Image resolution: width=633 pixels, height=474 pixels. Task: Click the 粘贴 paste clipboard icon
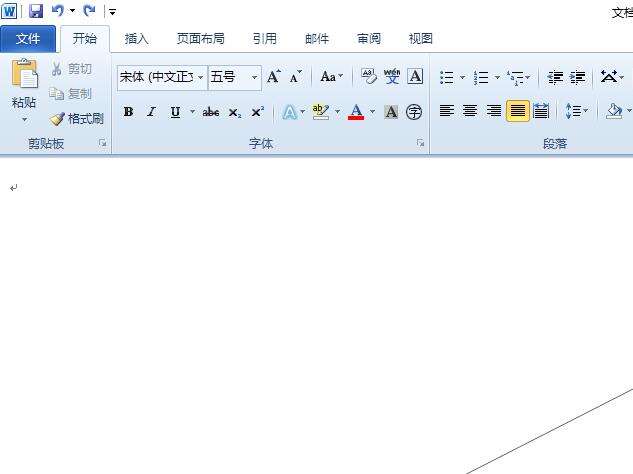(24, 73)
